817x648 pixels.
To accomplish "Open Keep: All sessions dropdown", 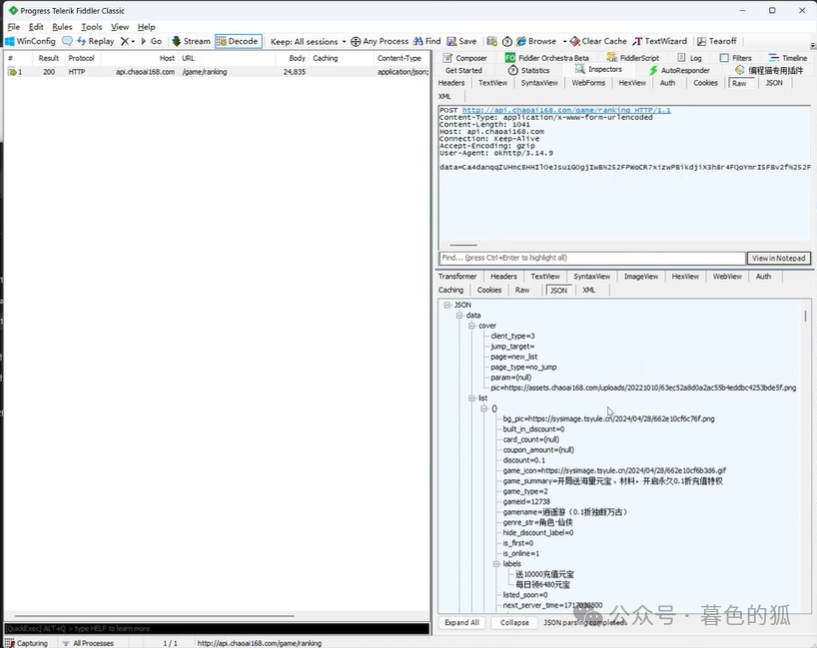I will pyautogui.click(x=308, y=42).
